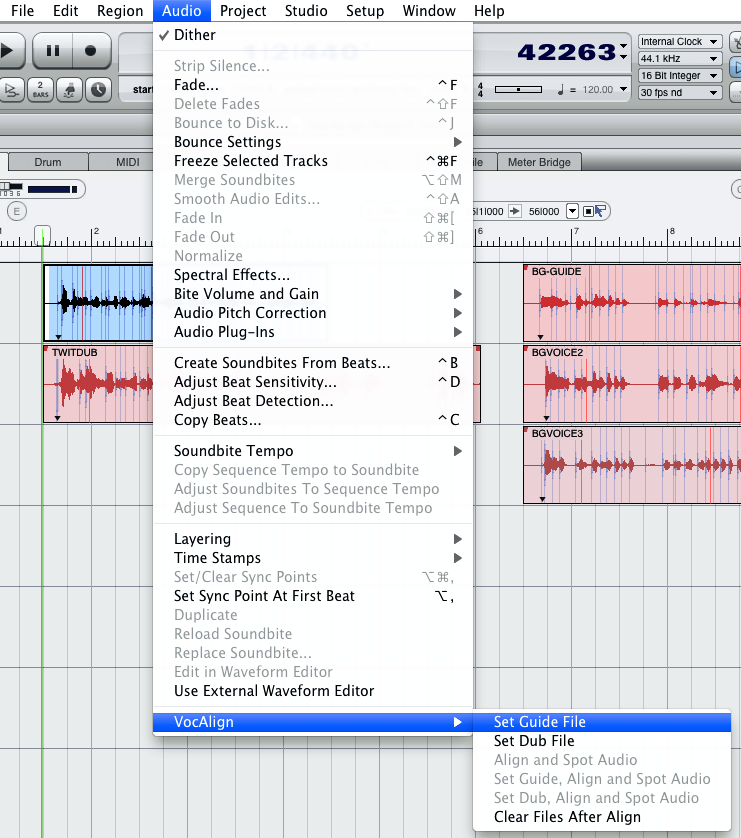Toggle the Dither checkmark option
Screen dimensions: 741x838
coord(194,35)
